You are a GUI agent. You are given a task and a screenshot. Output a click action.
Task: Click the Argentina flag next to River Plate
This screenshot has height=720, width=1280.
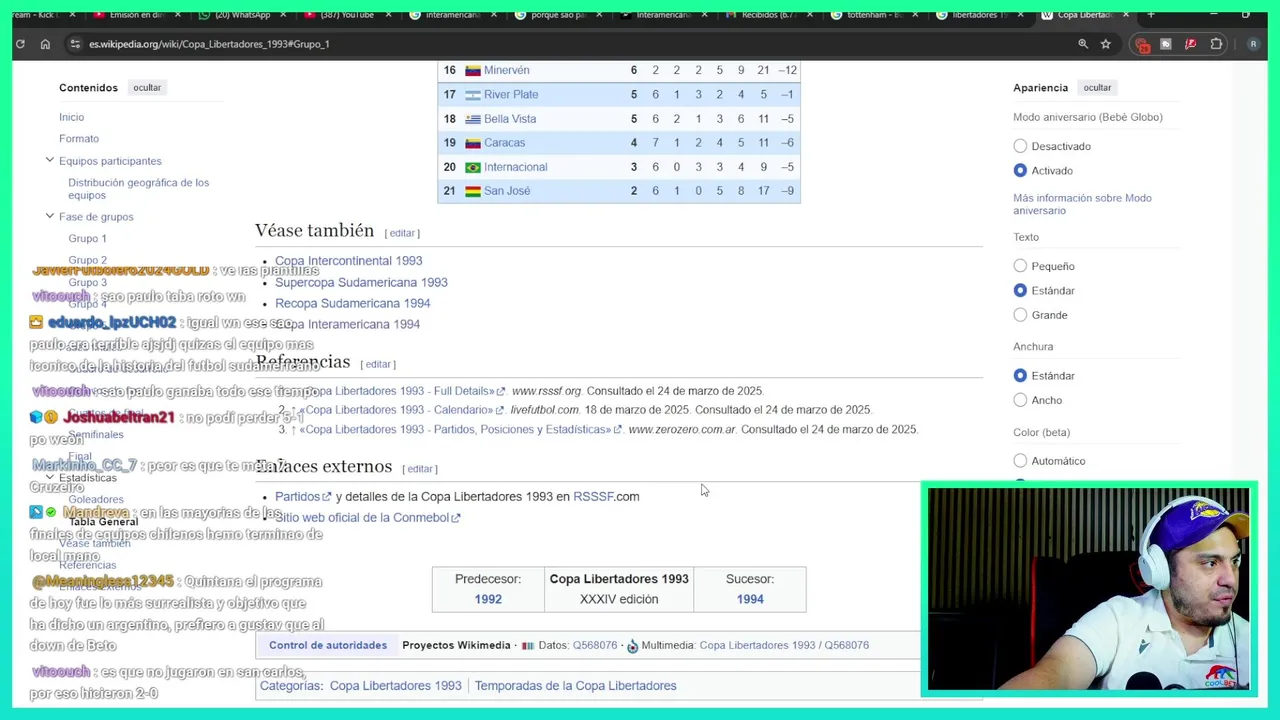(473, 95)
